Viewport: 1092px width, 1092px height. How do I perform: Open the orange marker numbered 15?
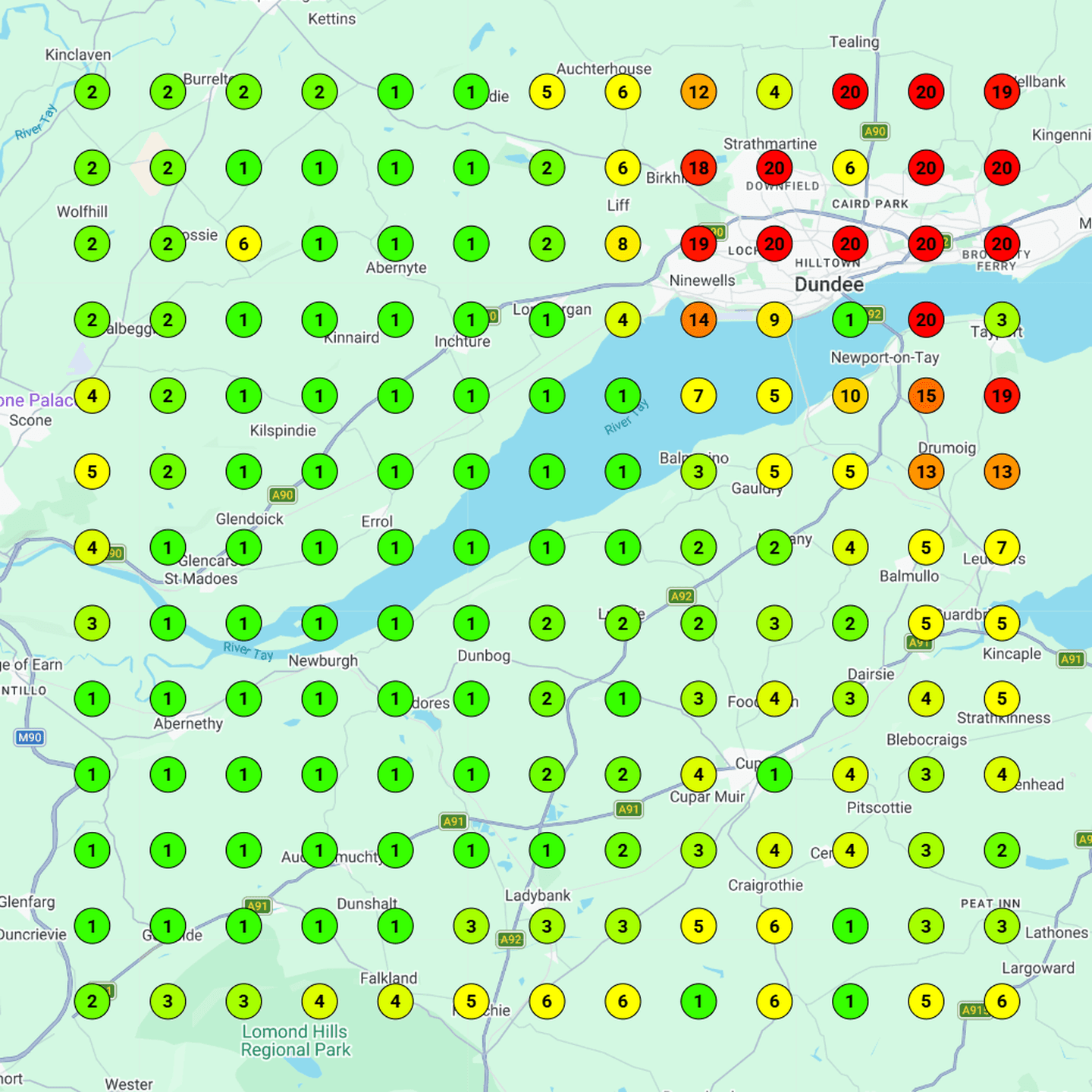tap(926, 396)
